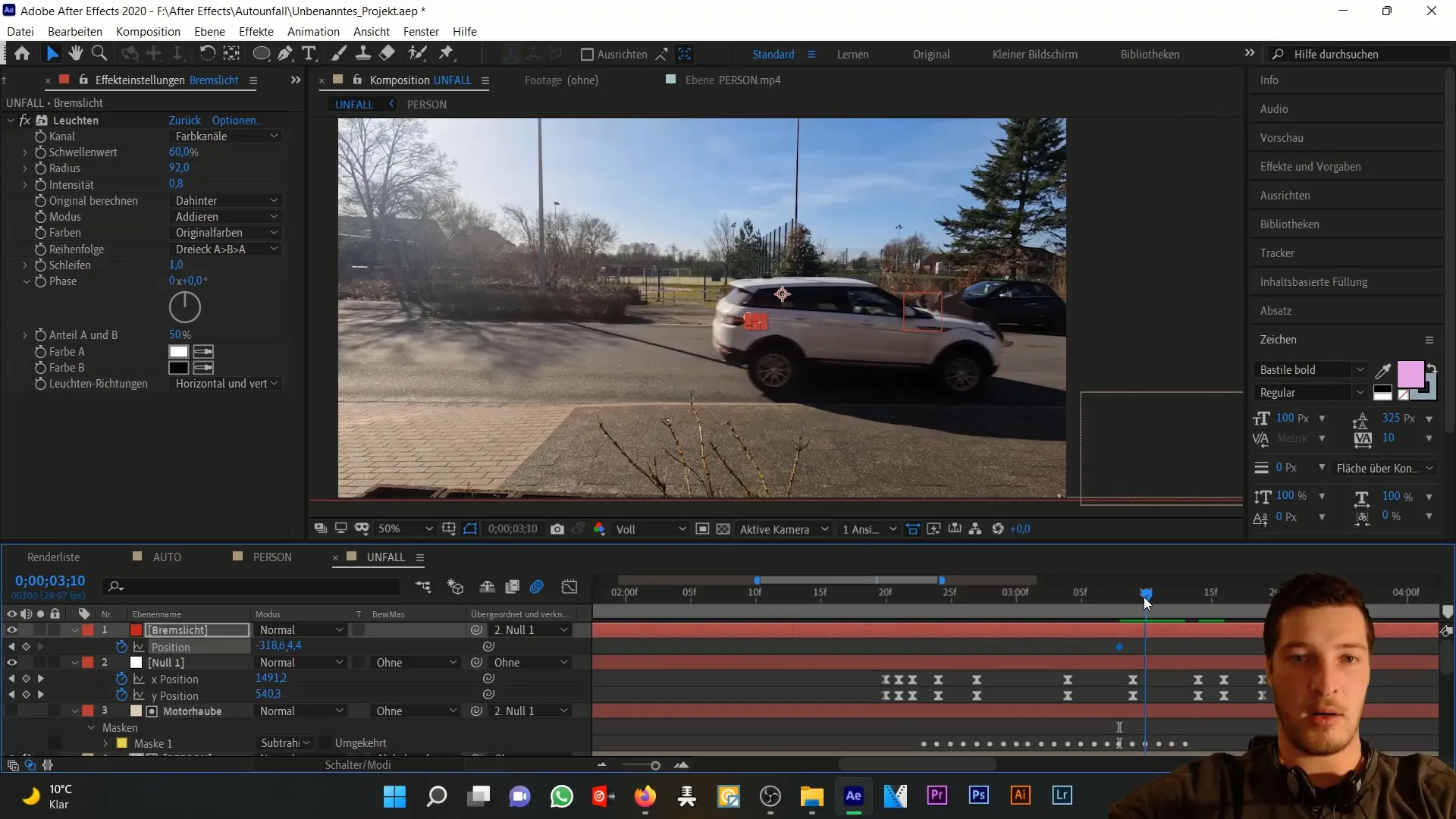Pick color with Zeichen eyedropper
The width and height of the screenshot is (1456, 819).
point(1383,370)
